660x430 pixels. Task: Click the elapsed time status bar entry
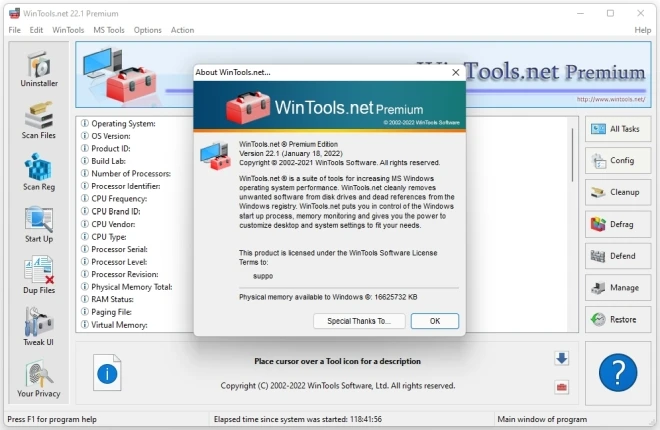[x=298, y=419]
